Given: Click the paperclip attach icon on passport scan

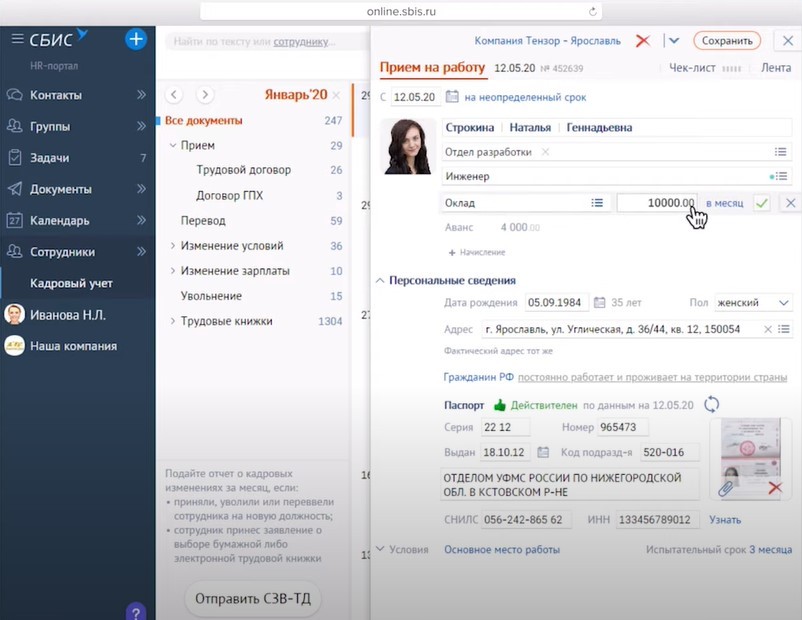Looking at the screenshot, I should pyautogui.click(x=726, y=488).
